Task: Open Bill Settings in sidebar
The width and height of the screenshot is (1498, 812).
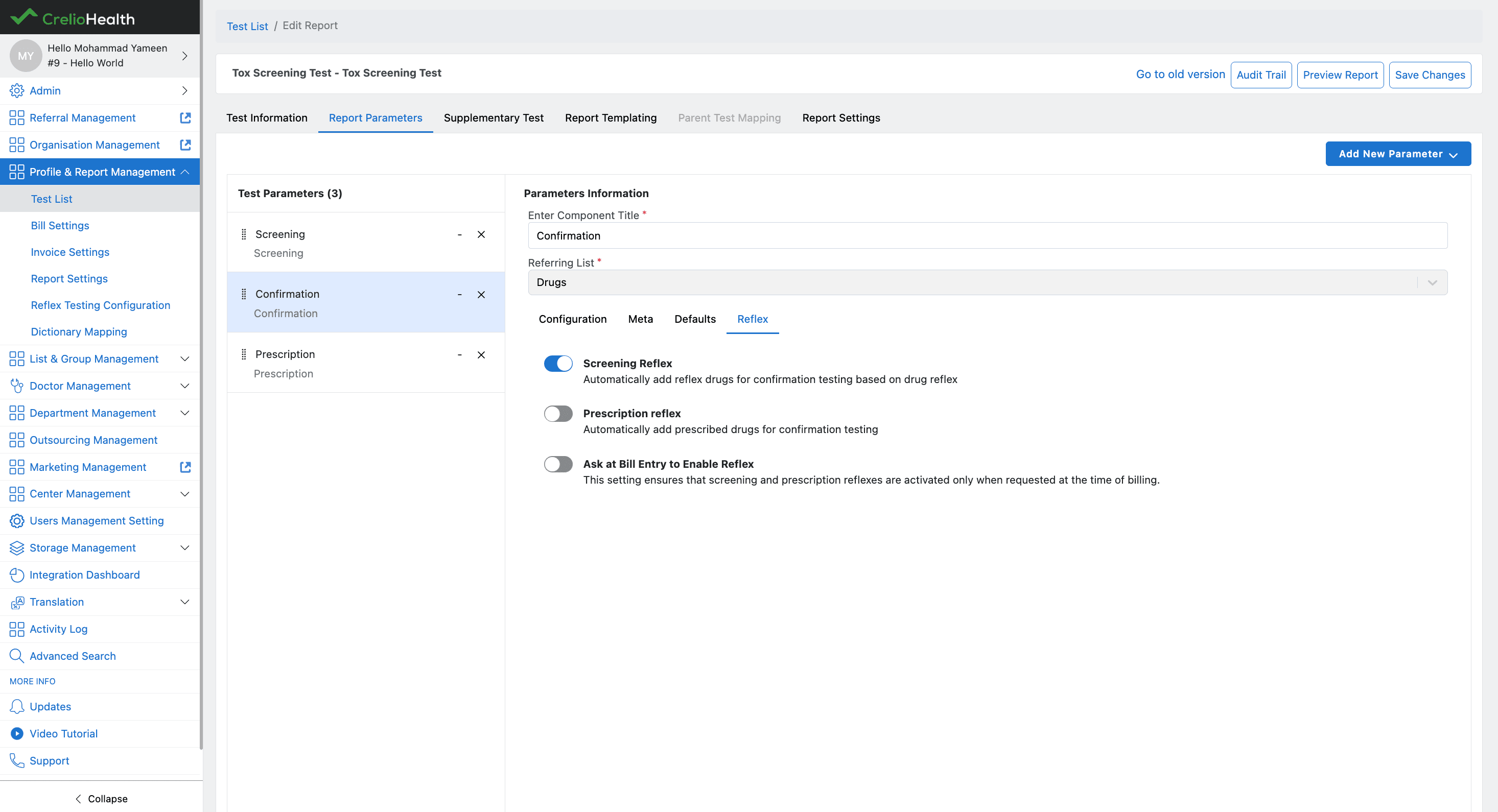Action: tap(60, 226)
